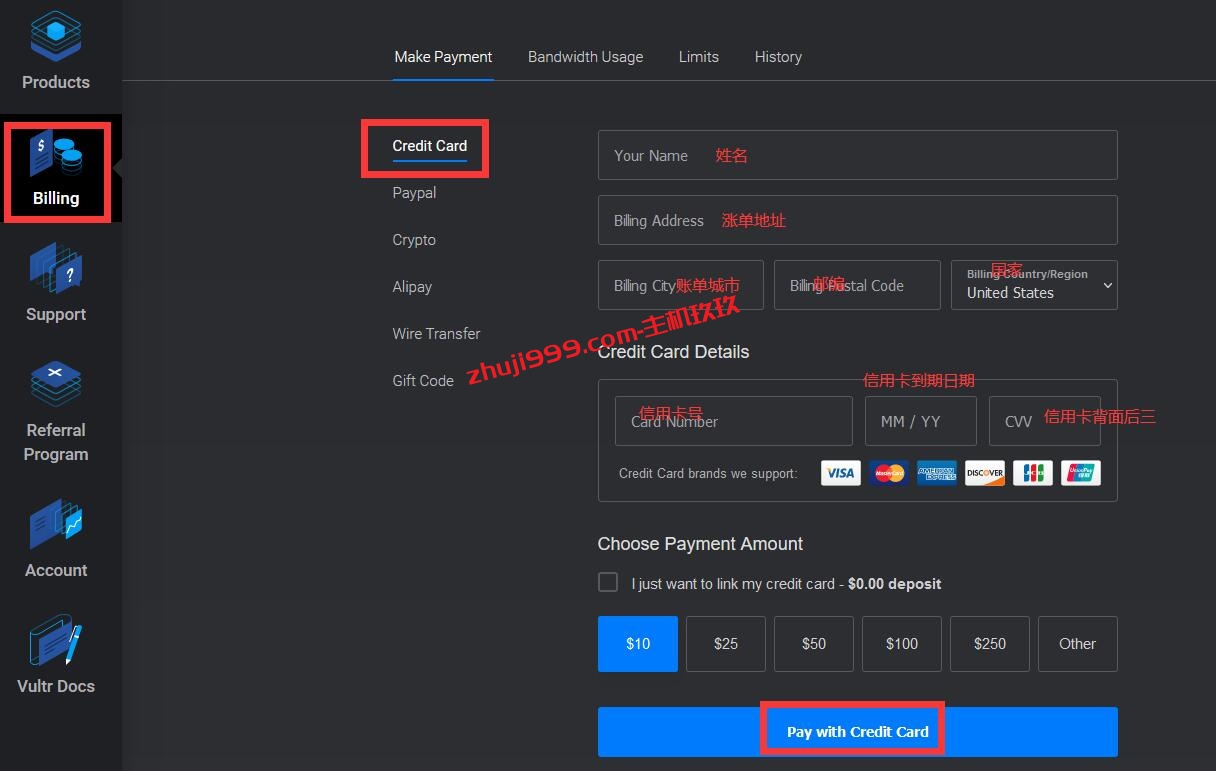Select Crypto payment method
This screenshot has width=1216, height=771.
414,240
